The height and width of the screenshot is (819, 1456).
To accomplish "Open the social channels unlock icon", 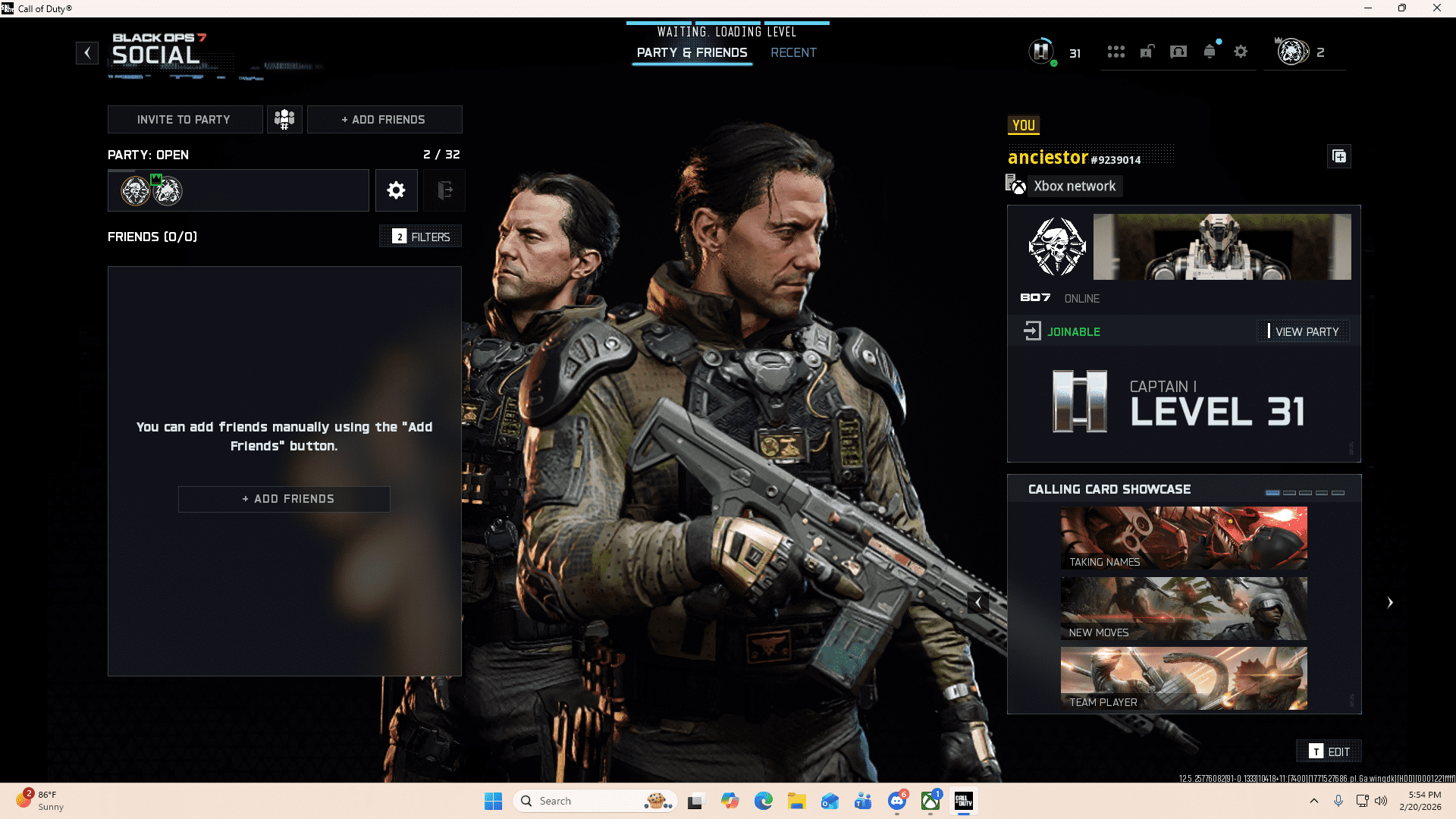I will click(1147, 52).
